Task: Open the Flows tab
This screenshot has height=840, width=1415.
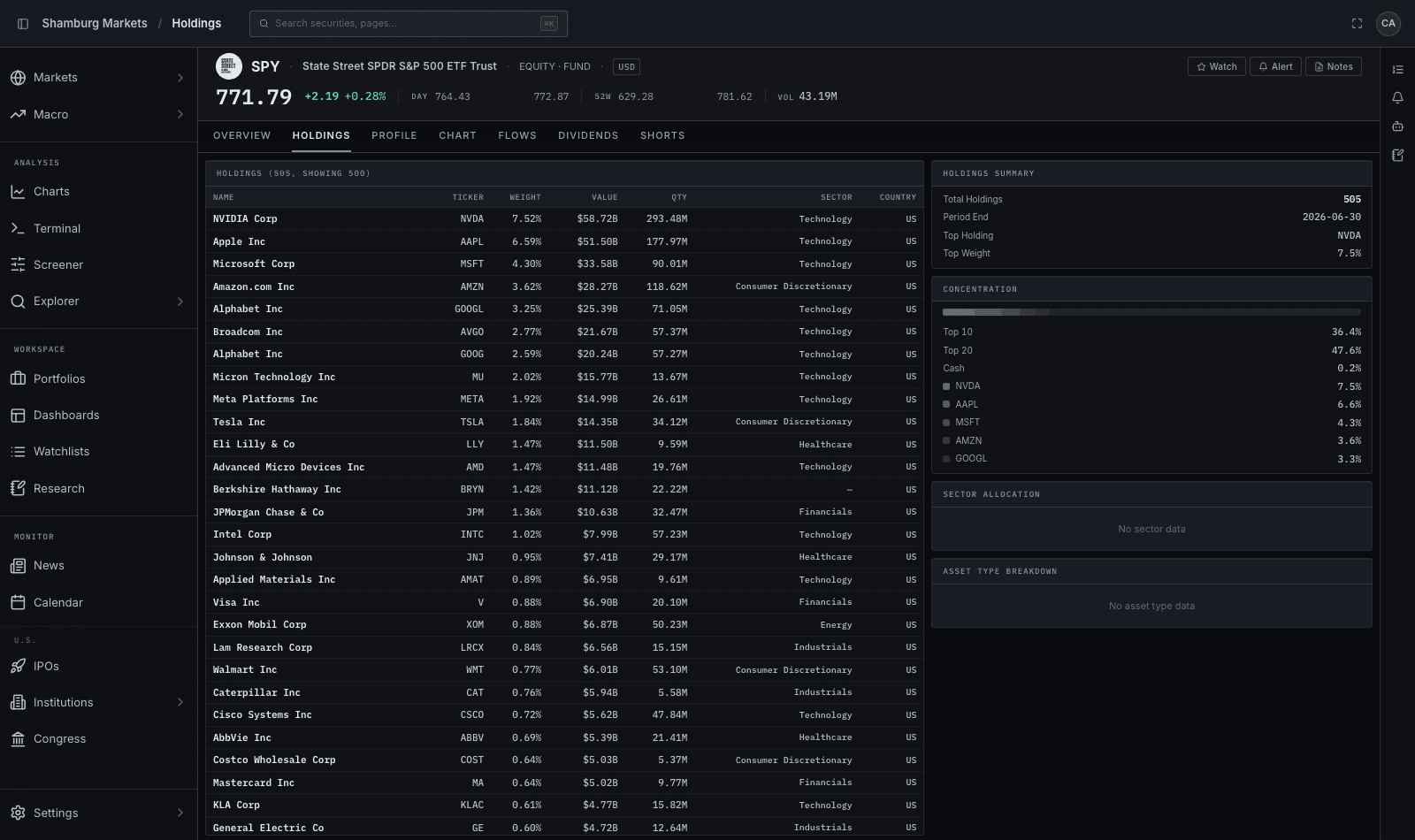Action: 517,135
